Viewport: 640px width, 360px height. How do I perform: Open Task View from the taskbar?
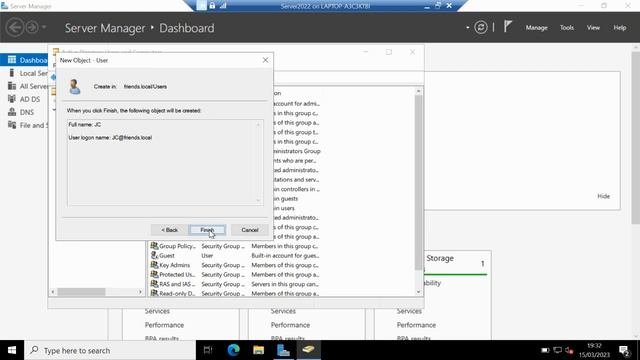(x=208, y=350)
